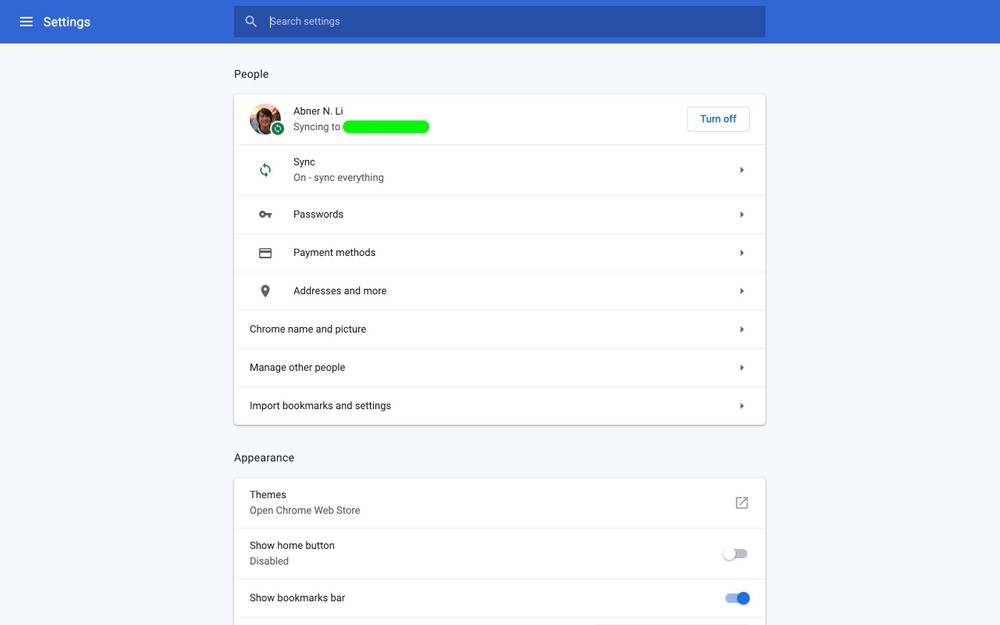Click the Turn off sync button
This screenshot has width=1000, height=625.
click(x=718, y=119)
